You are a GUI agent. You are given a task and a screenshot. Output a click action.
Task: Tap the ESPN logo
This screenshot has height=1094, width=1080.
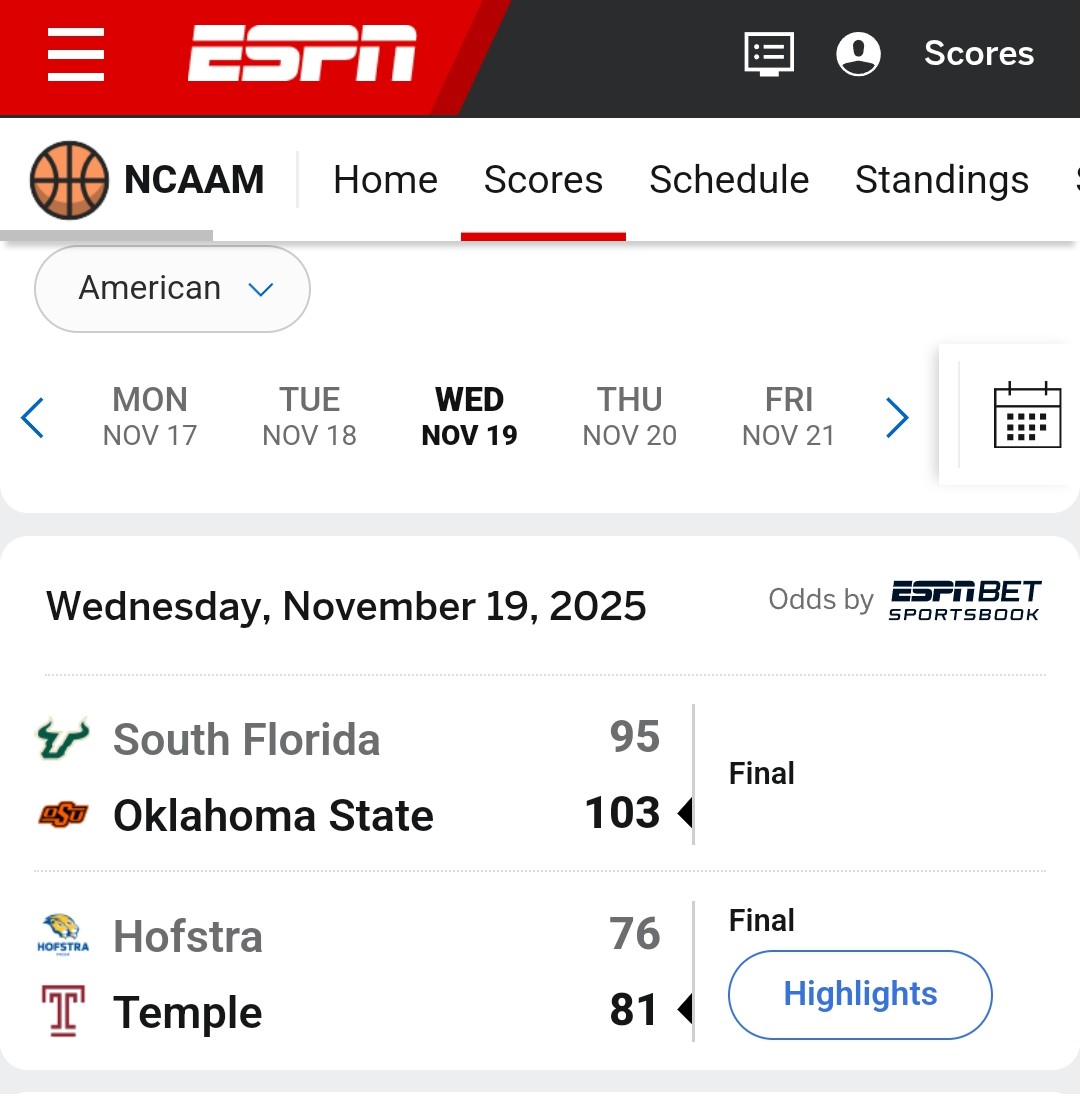(x=302, y=54)
